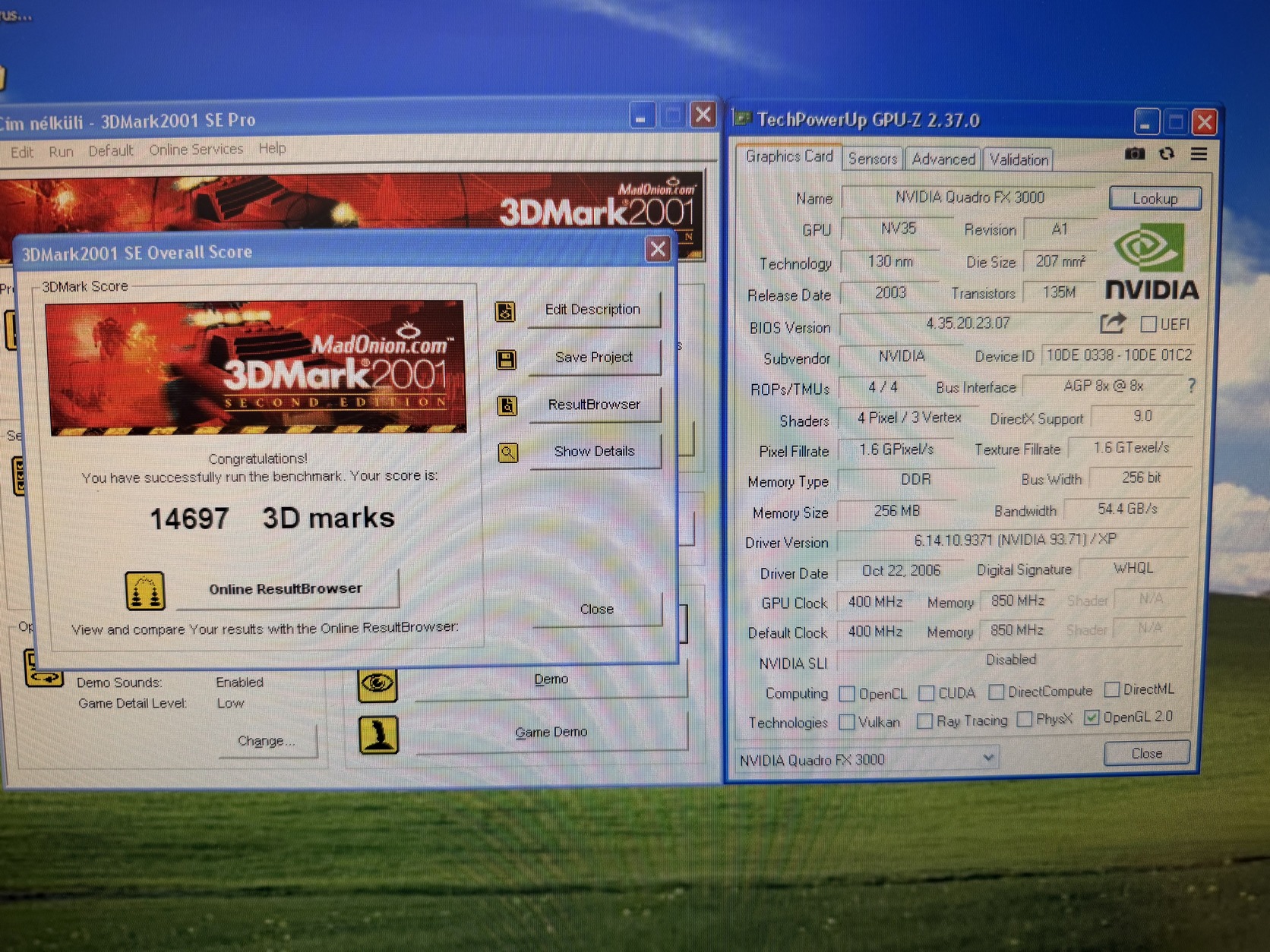Toggle the DirectCompute checkbox
Image resolution: width=1270 pixels, height=952 pixels.
tap(997, 692)
